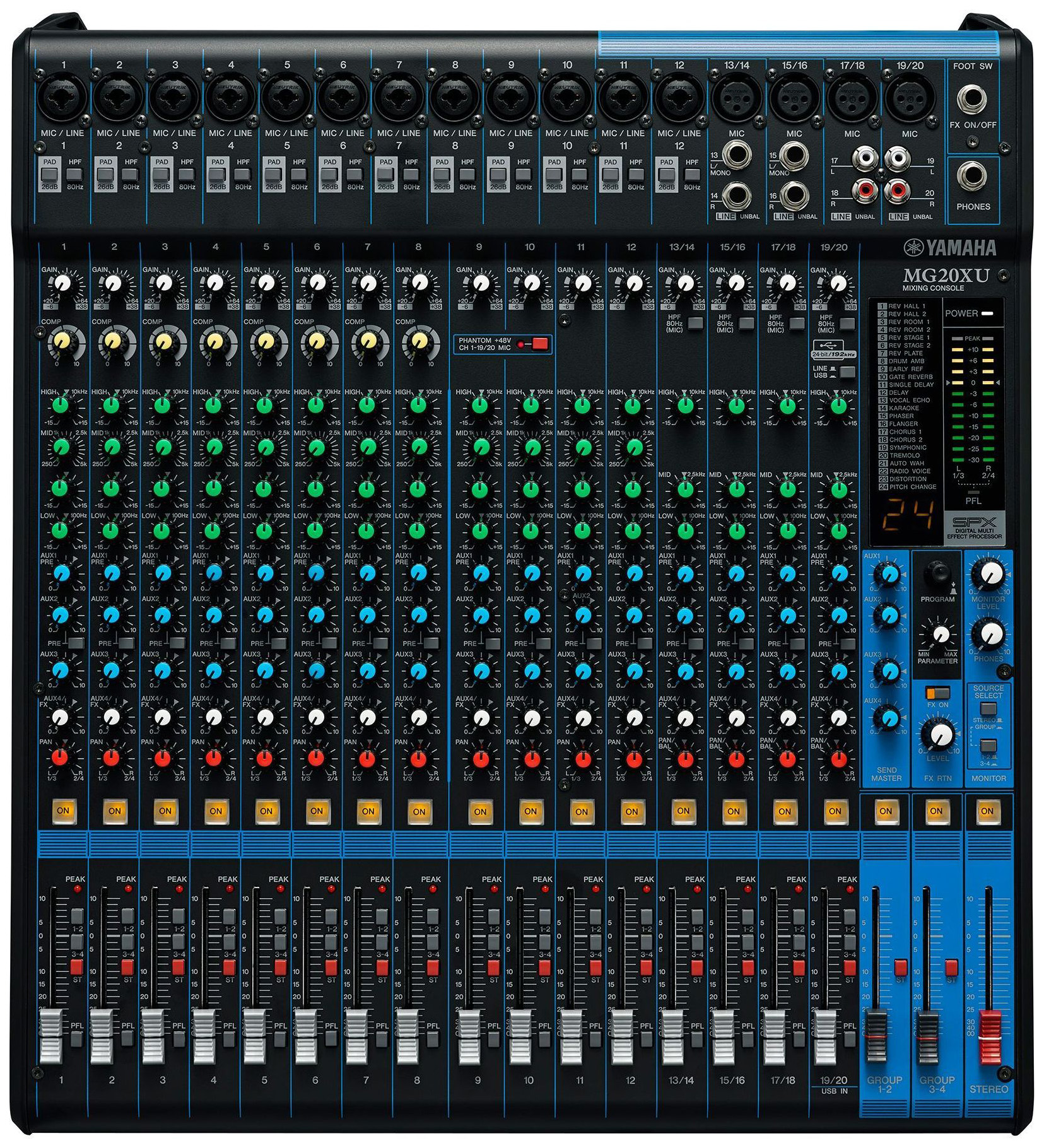Click the FX RTN LEVEL knob

click(x=941, y=734)
